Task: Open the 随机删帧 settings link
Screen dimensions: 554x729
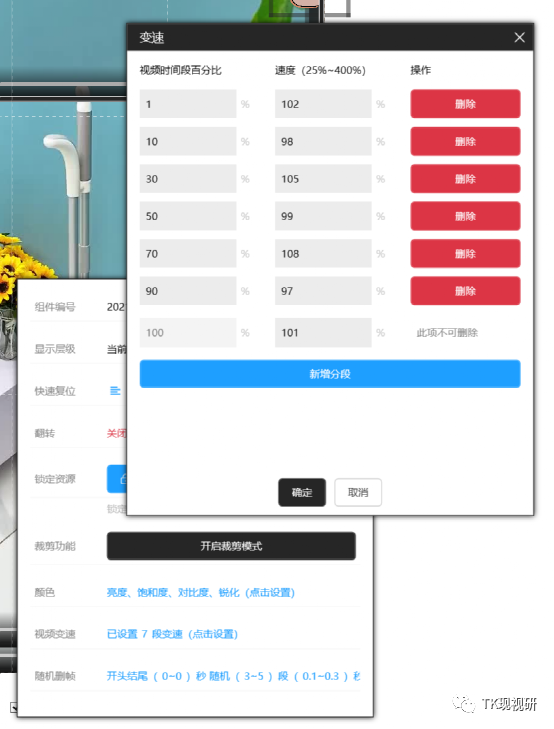Action: [x=233, y=676]
